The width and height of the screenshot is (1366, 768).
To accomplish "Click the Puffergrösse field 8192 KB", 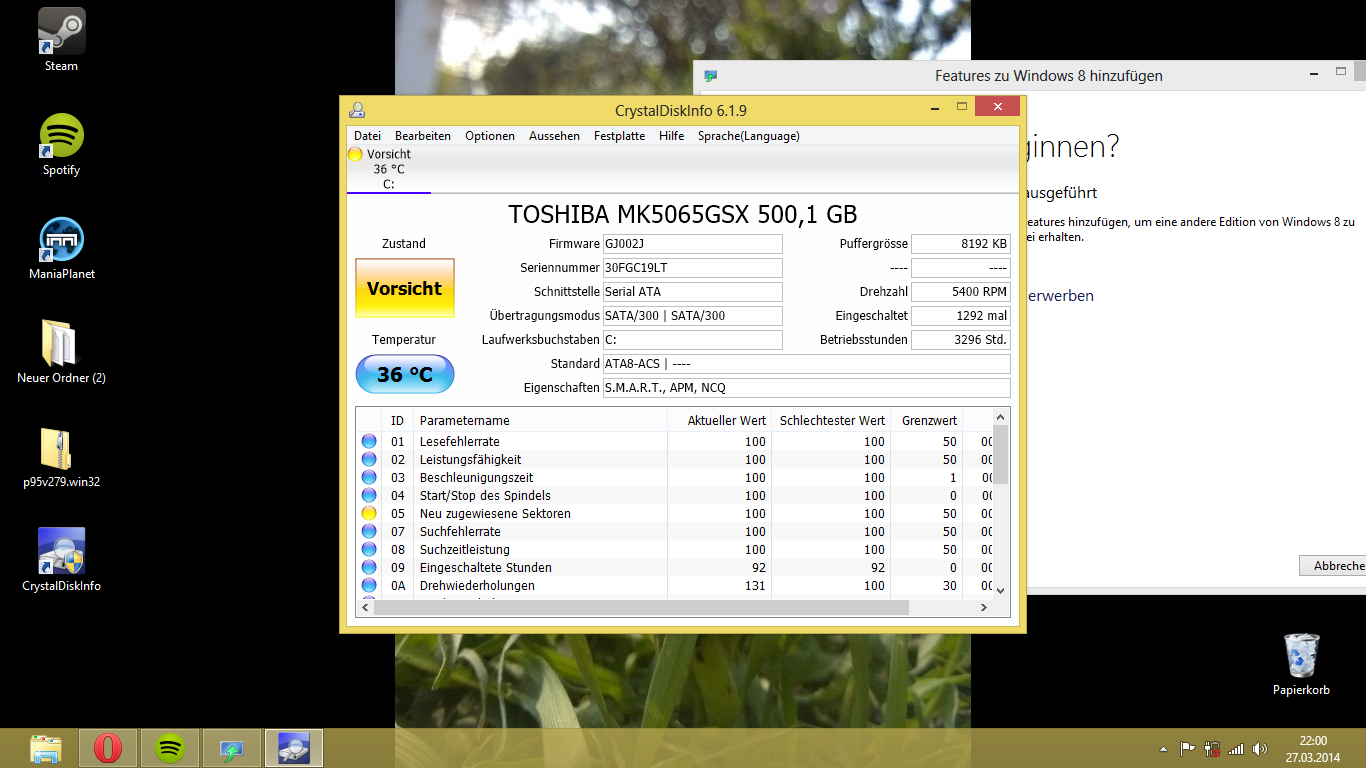I will [961, 244].
